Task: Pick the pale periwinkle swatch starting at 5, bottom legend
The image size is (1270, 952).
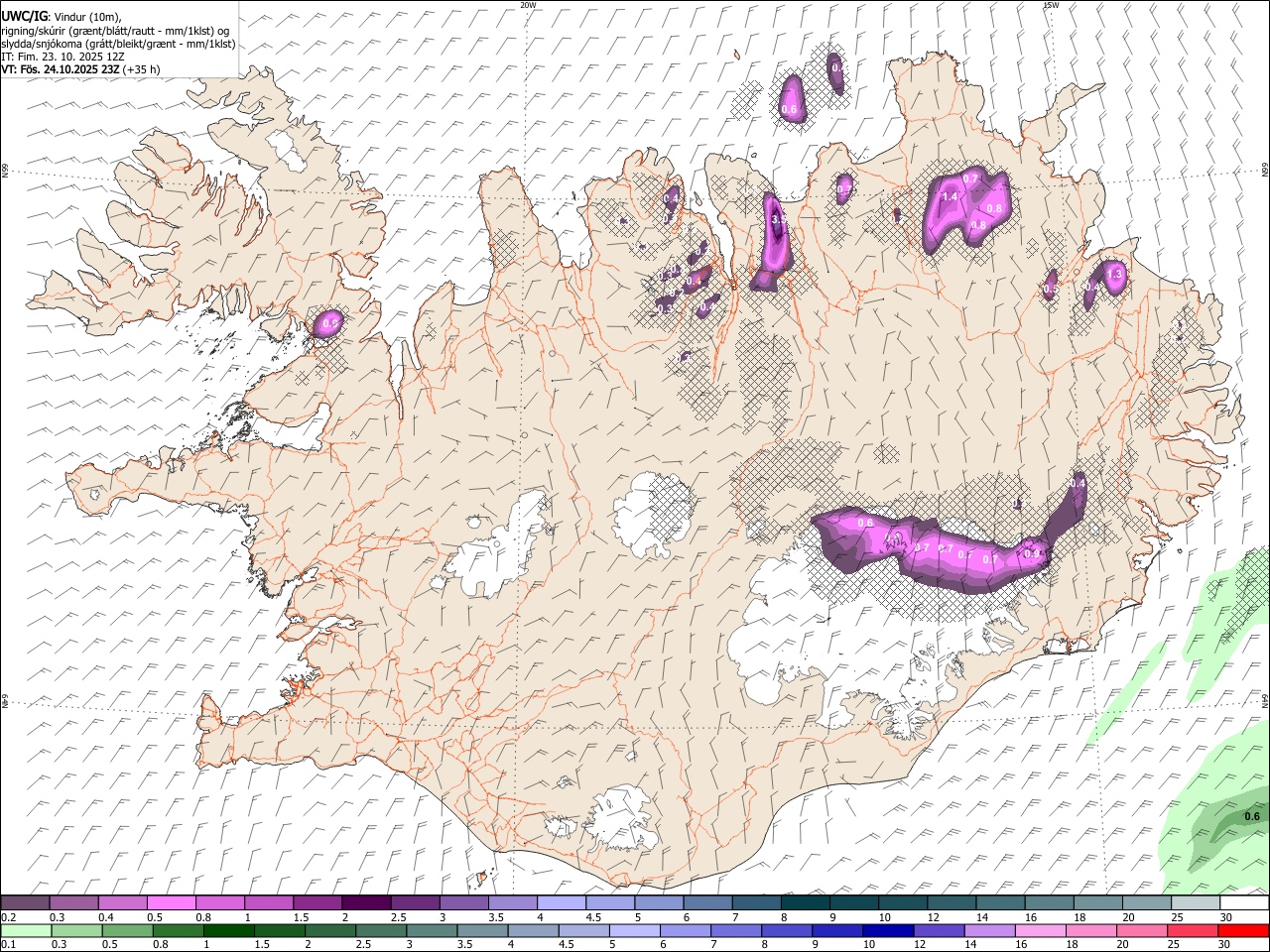Action: [634, 931]
